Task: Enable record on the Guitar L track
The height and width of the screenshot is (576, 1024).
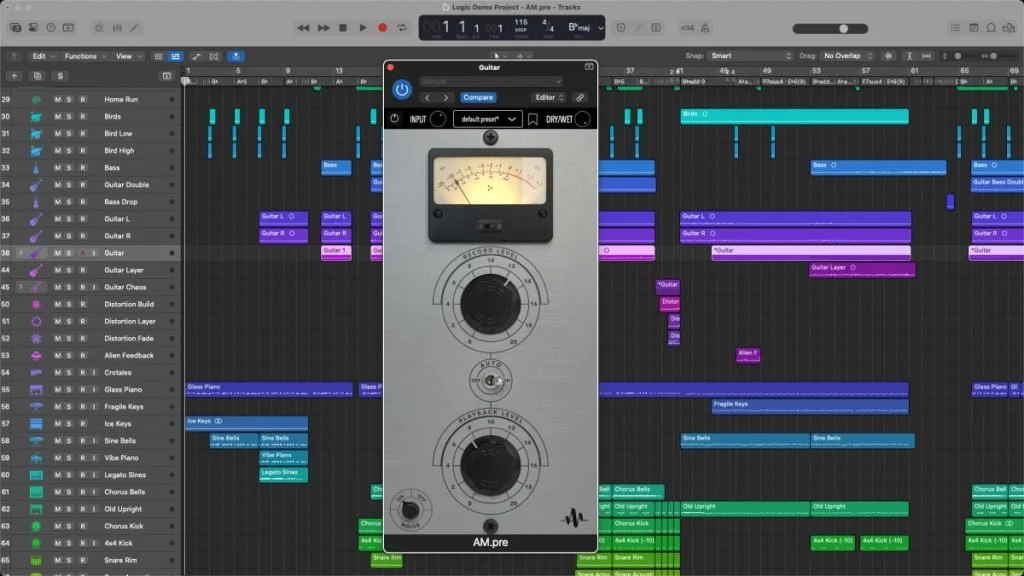Action: tap(82, 219)
